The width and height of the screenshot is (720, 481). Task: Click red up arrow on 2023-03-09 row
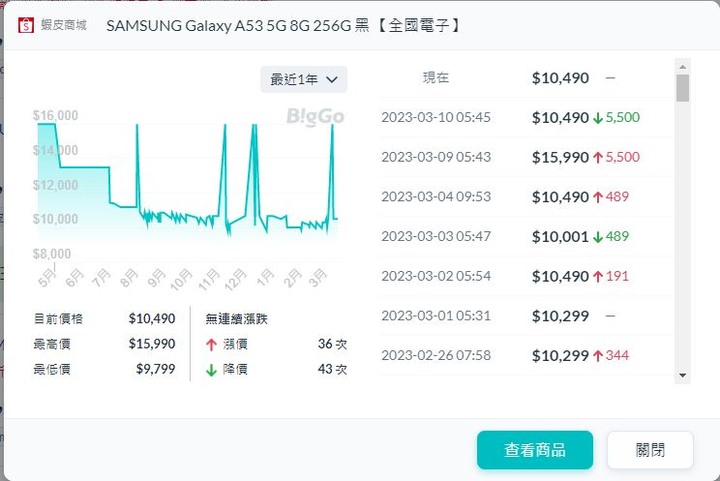click(597, 158)
